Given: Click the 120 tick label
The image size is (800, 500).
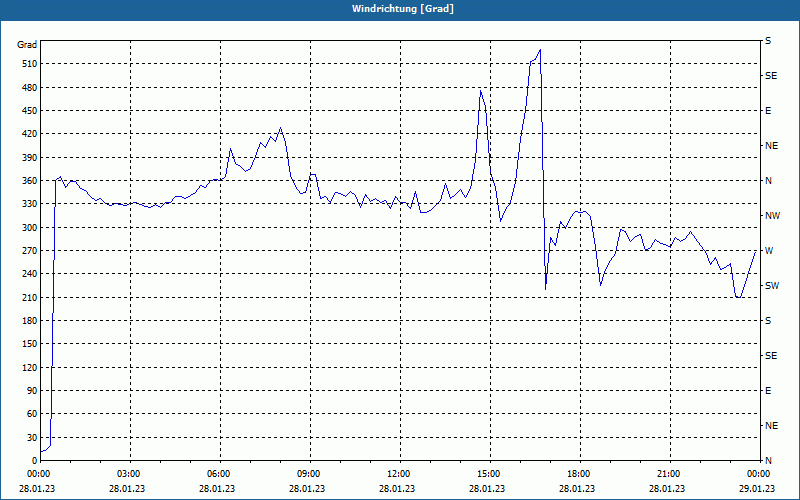Looking at the screenshot, I should [30, 367].
